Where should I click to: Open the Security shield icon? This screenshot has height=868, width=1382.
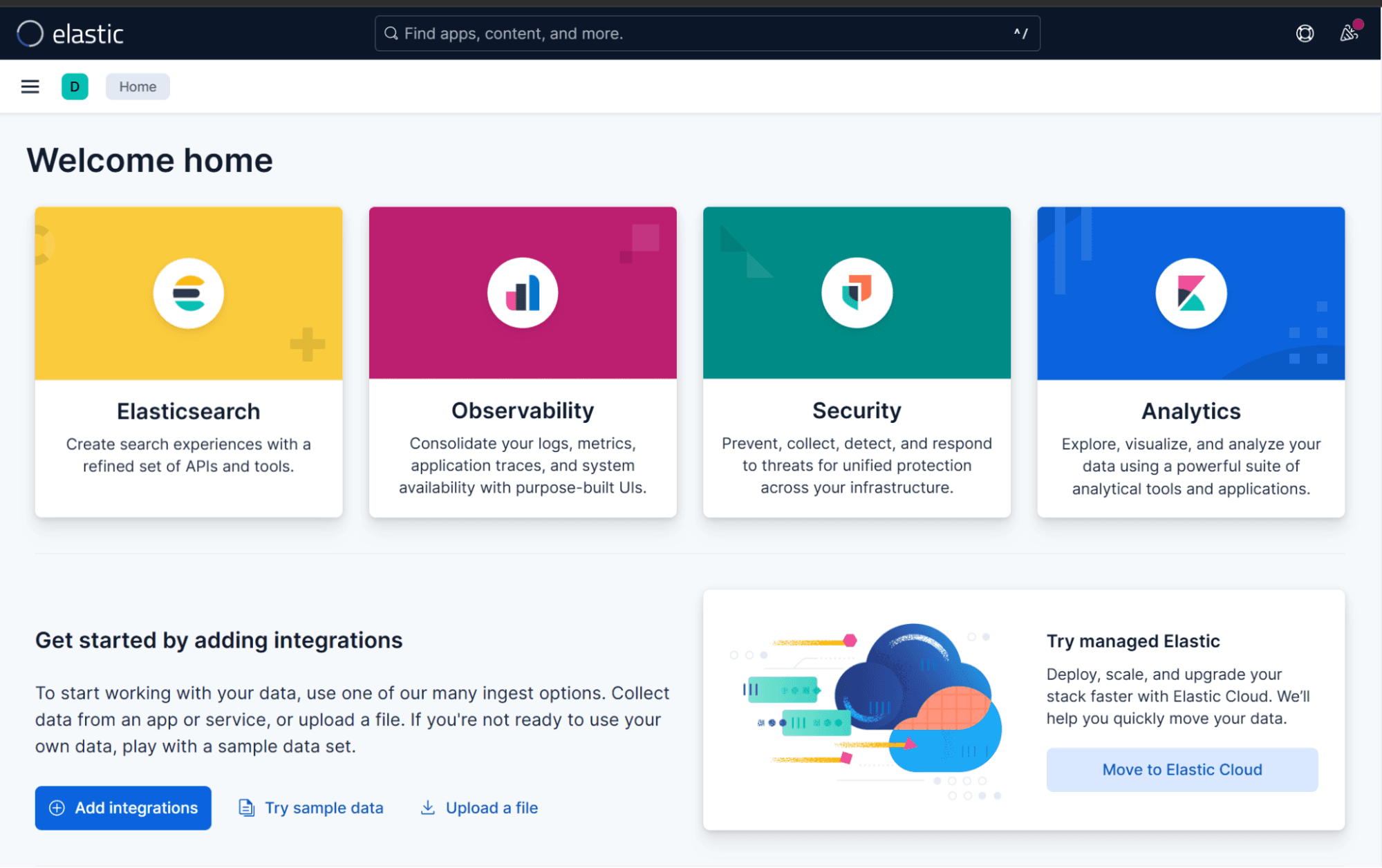(856, 292)
